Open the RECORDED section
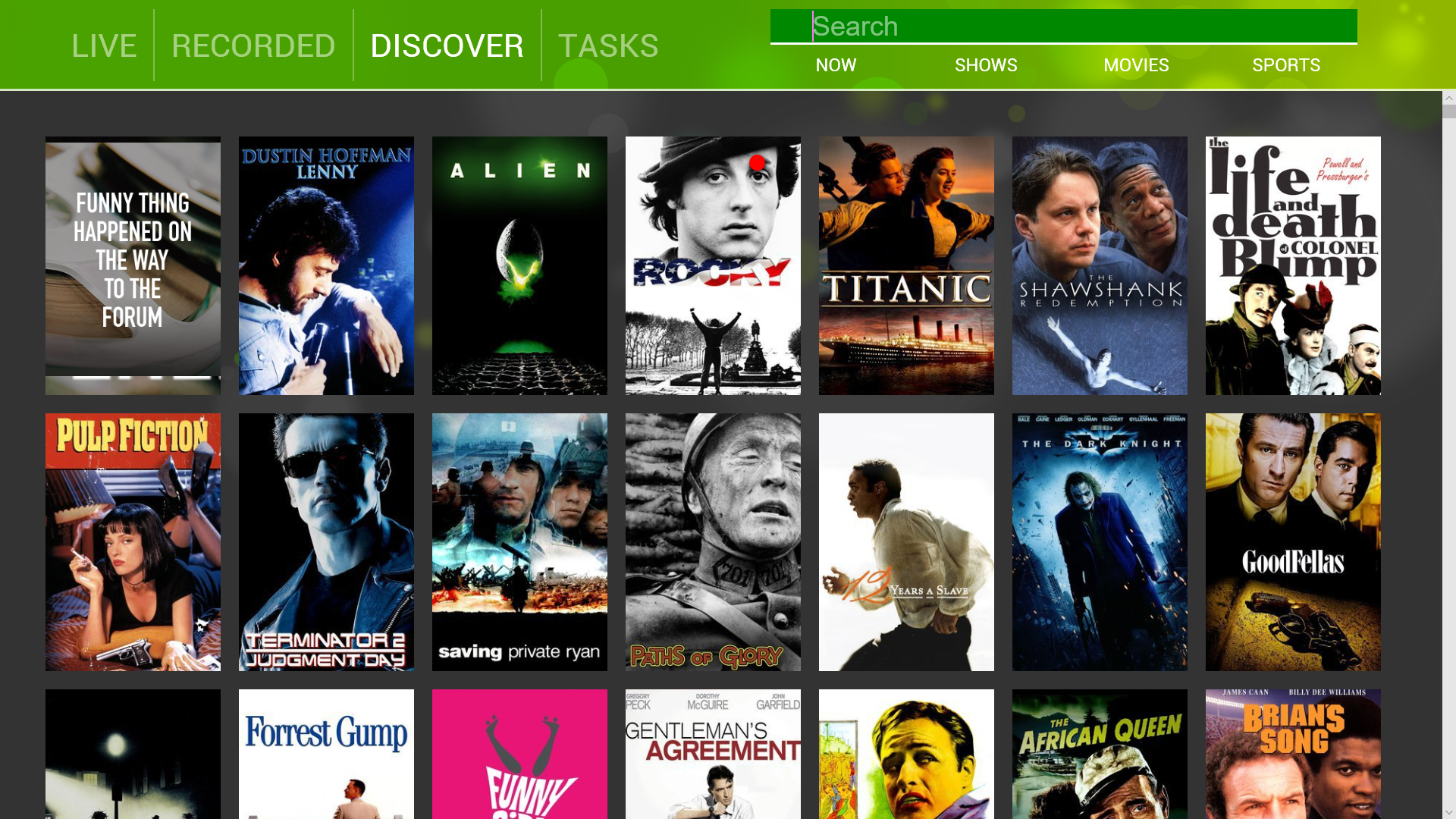The width and height of the screenshot is (1456, 819). pyautogui.click(x=253, y=45)
